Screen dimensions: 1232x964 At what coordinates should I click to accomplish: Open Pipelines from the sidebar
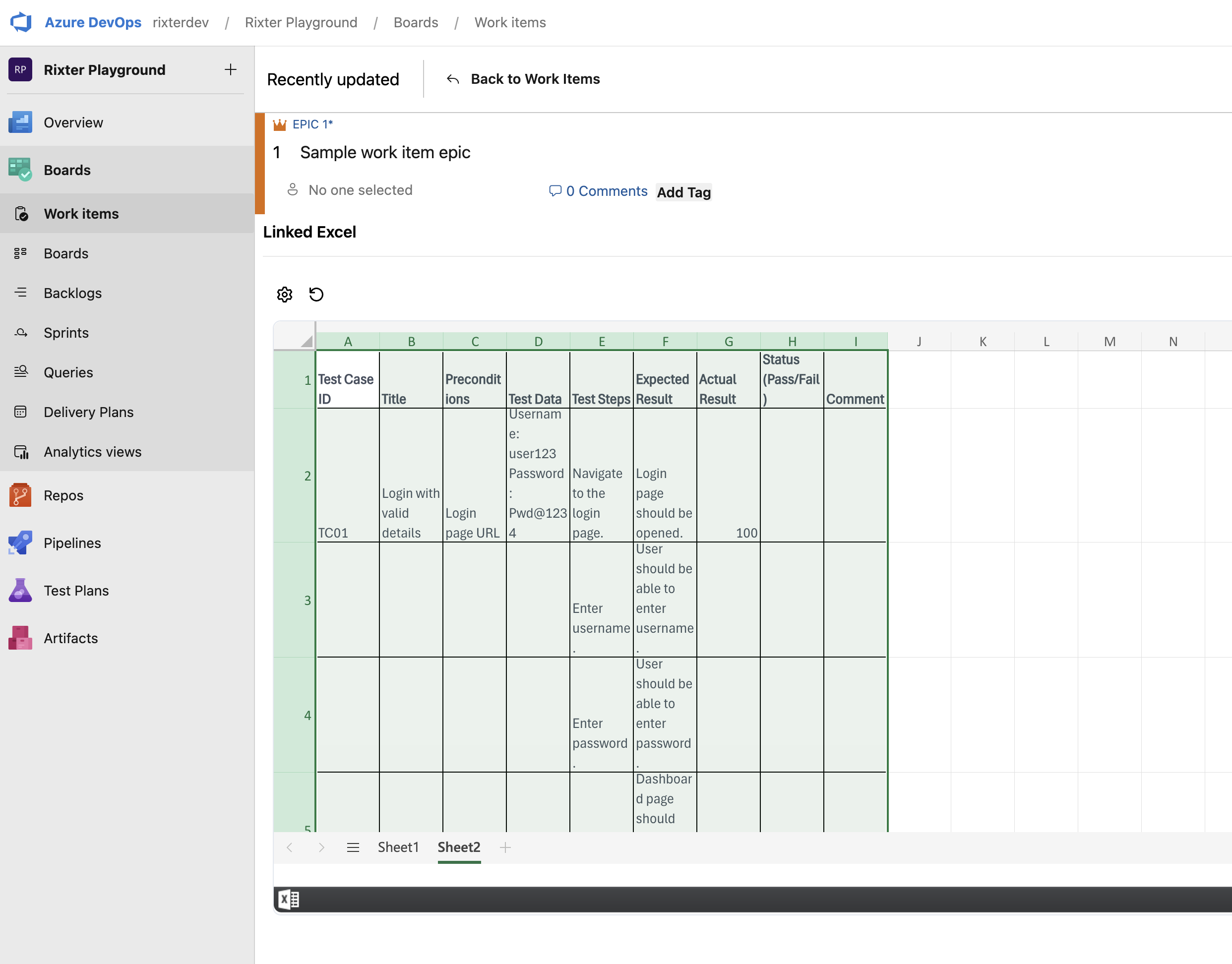coord(72,542)
